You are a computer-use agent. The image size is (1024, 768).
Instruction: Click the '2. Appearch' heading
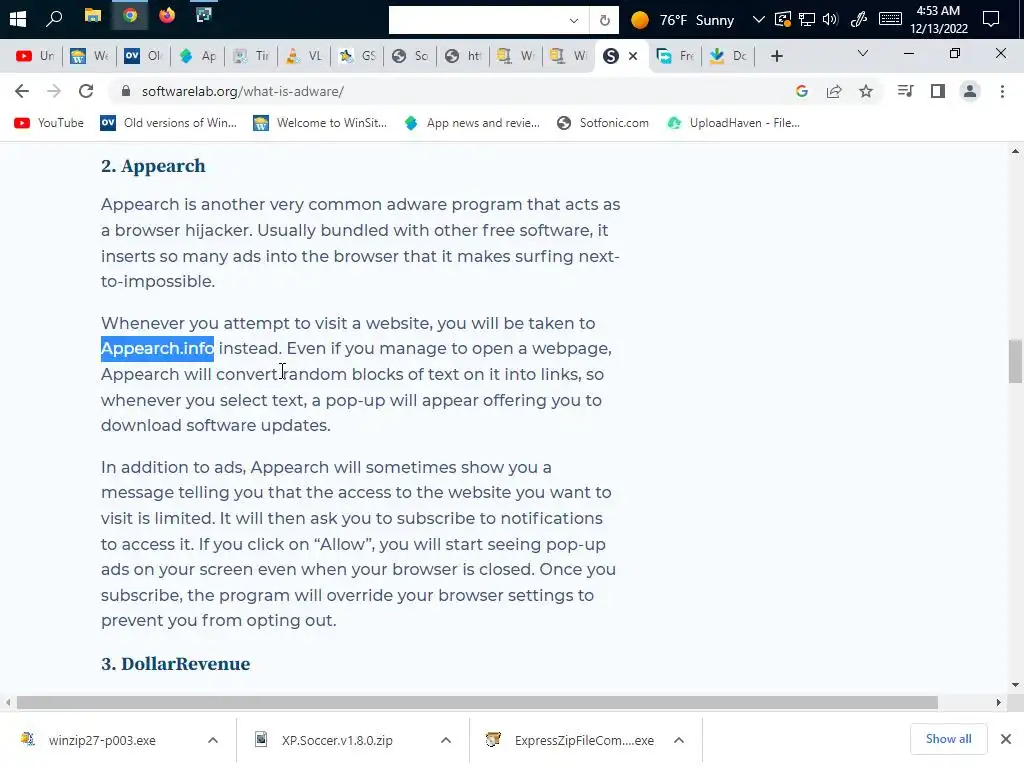pos(153,166)
